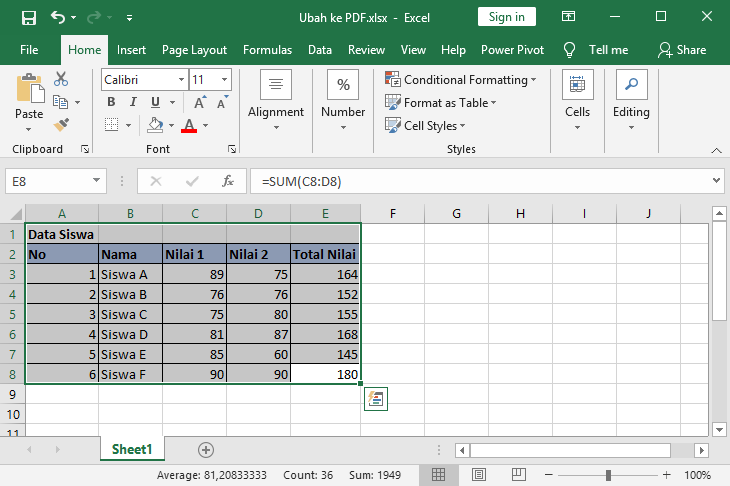Toggle Italic formatting
Image resolution: width=730 pixels, height=486 pixels.
pyautogui.click(x=133, y=102)
